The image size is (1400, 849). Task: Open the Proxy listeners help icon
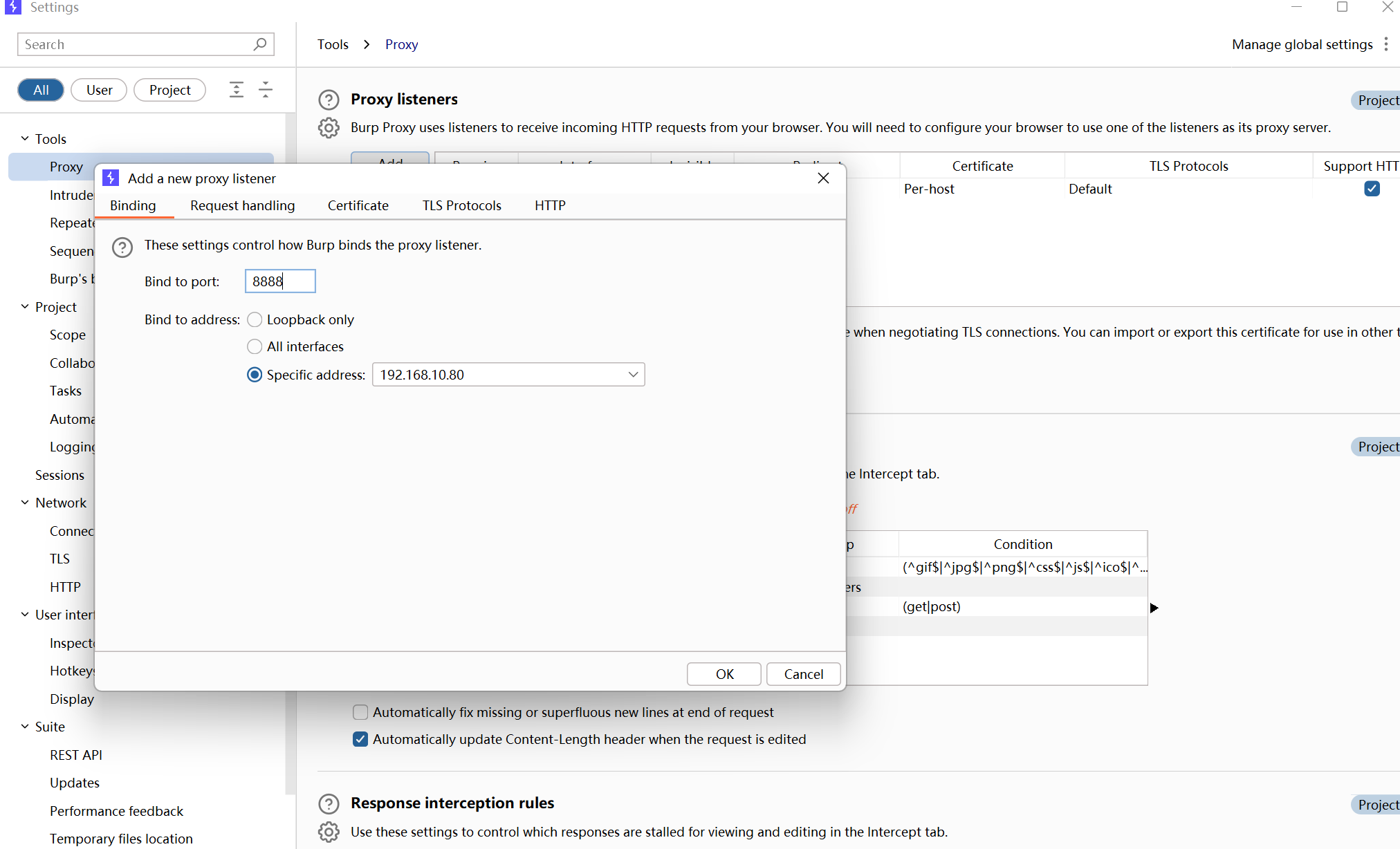[329, 100]
